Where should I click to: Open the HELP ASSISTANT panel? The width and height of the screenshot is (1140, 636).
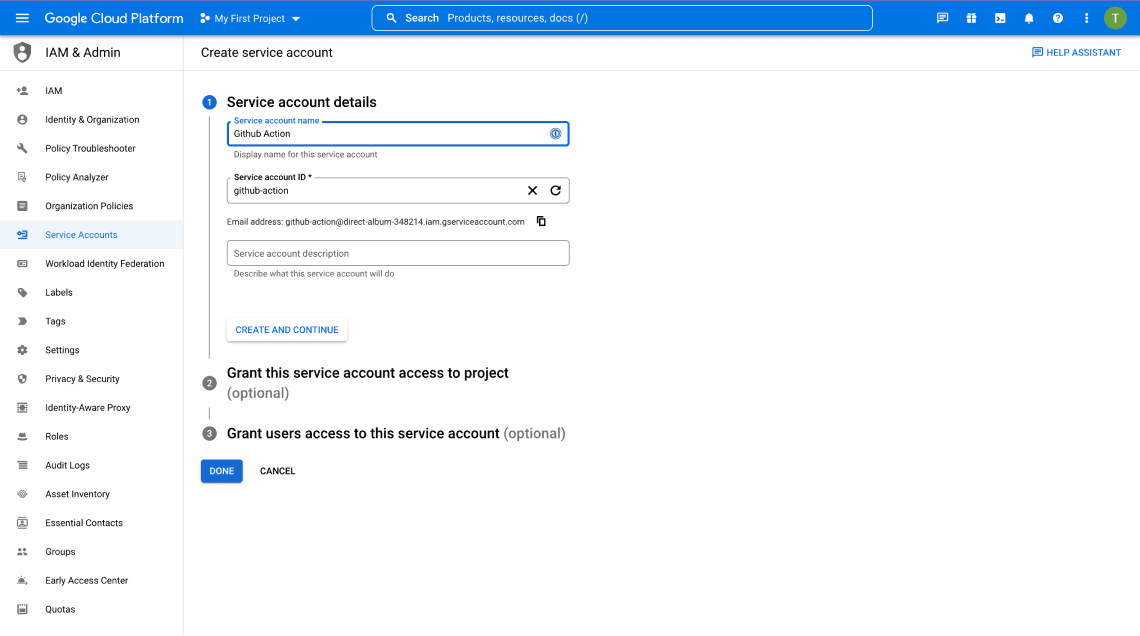pos(1076,52)
